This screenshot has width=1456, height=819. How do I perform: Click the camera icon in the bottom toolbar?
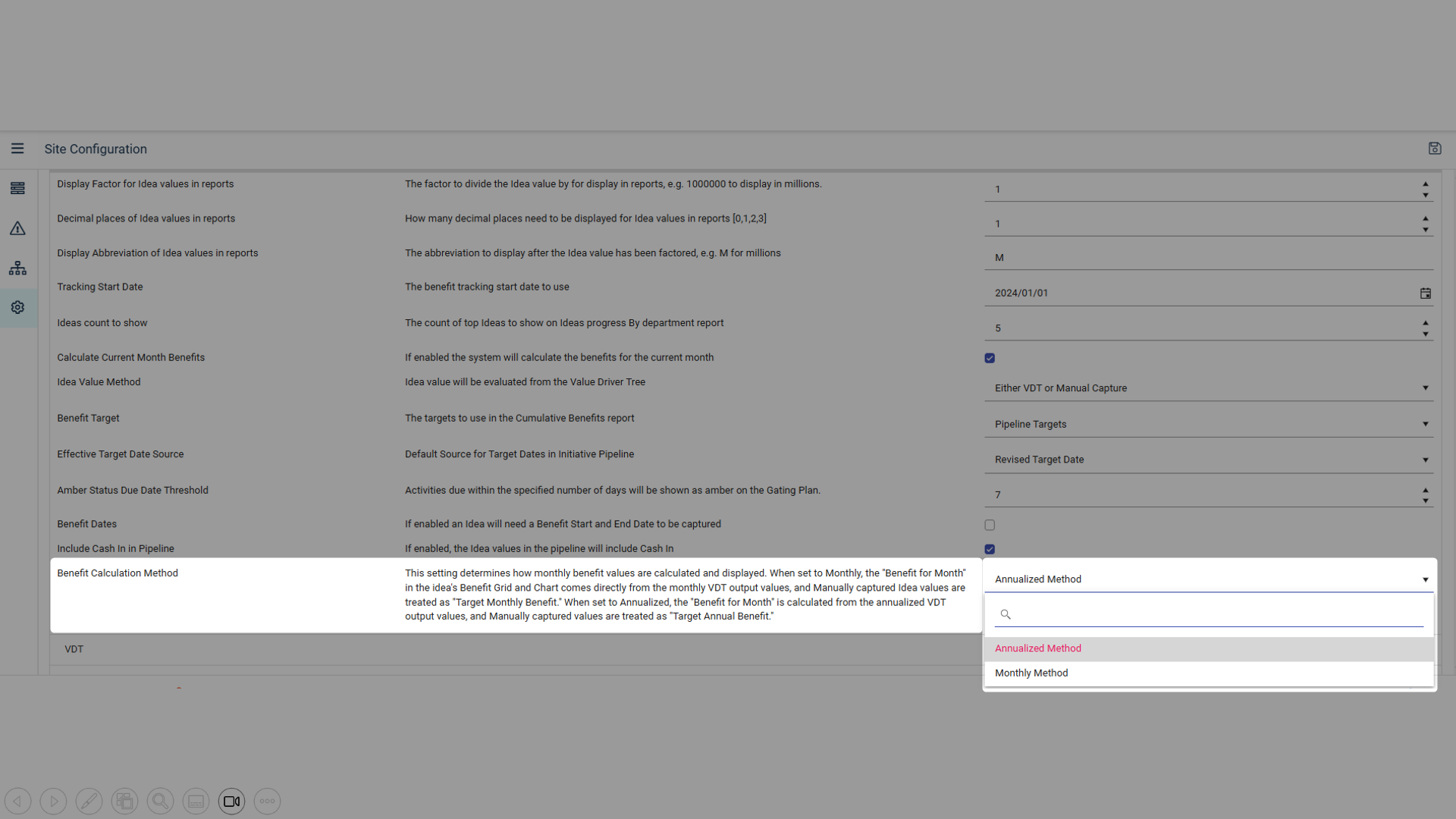click(231, 801)
